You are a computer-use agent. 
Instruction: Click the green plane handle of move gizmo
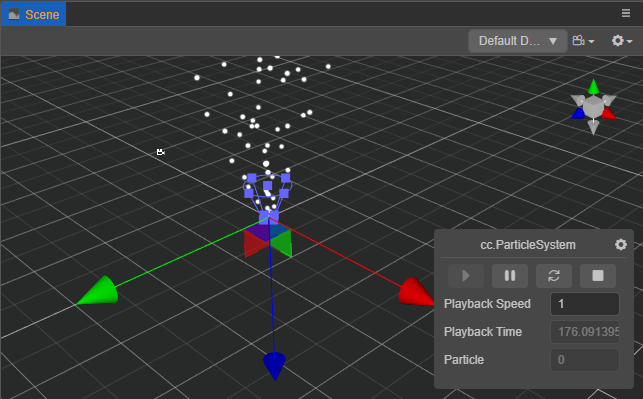[282, 244]
